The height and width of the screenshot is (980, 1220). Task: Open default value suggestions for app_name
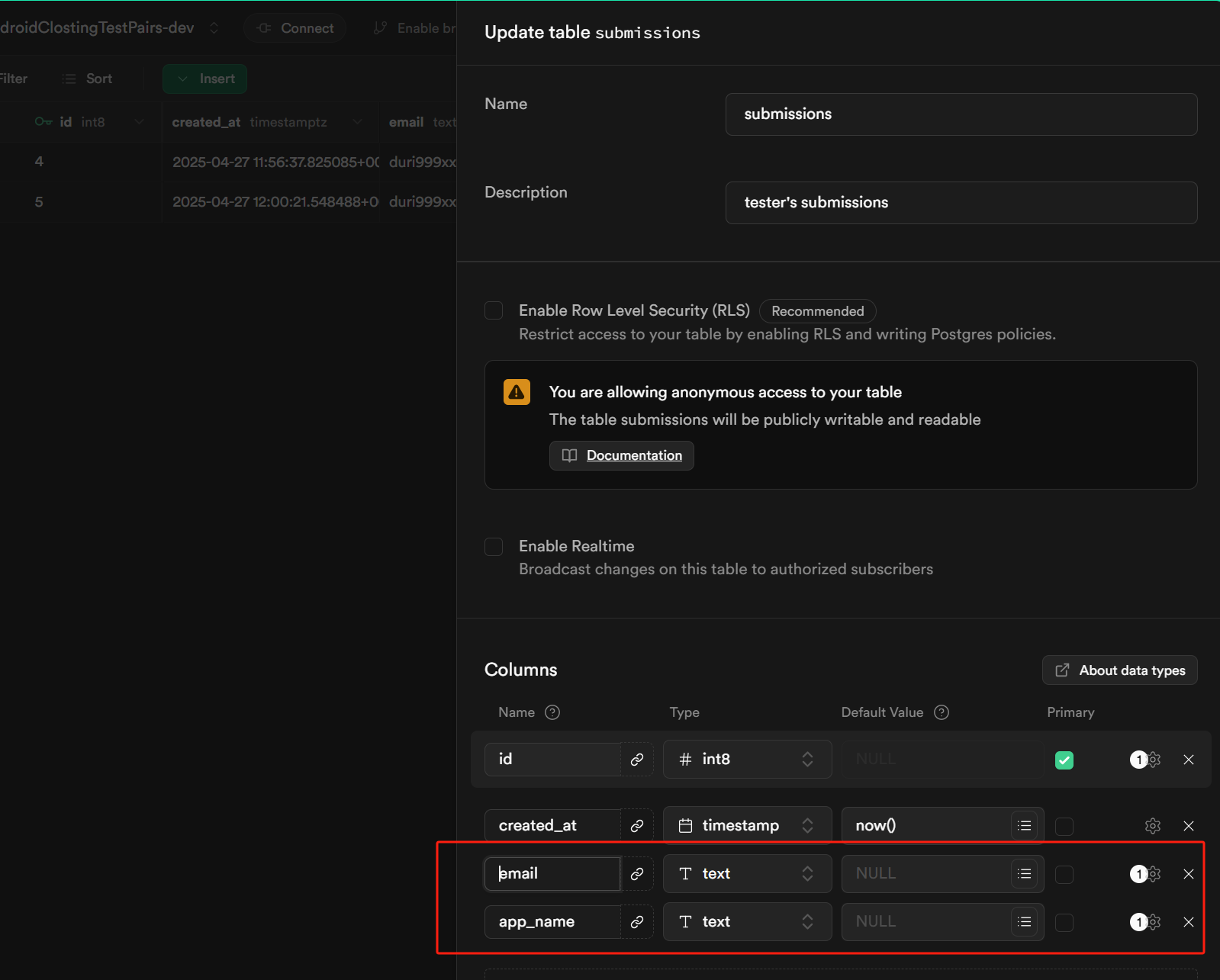click(1024, 922)
